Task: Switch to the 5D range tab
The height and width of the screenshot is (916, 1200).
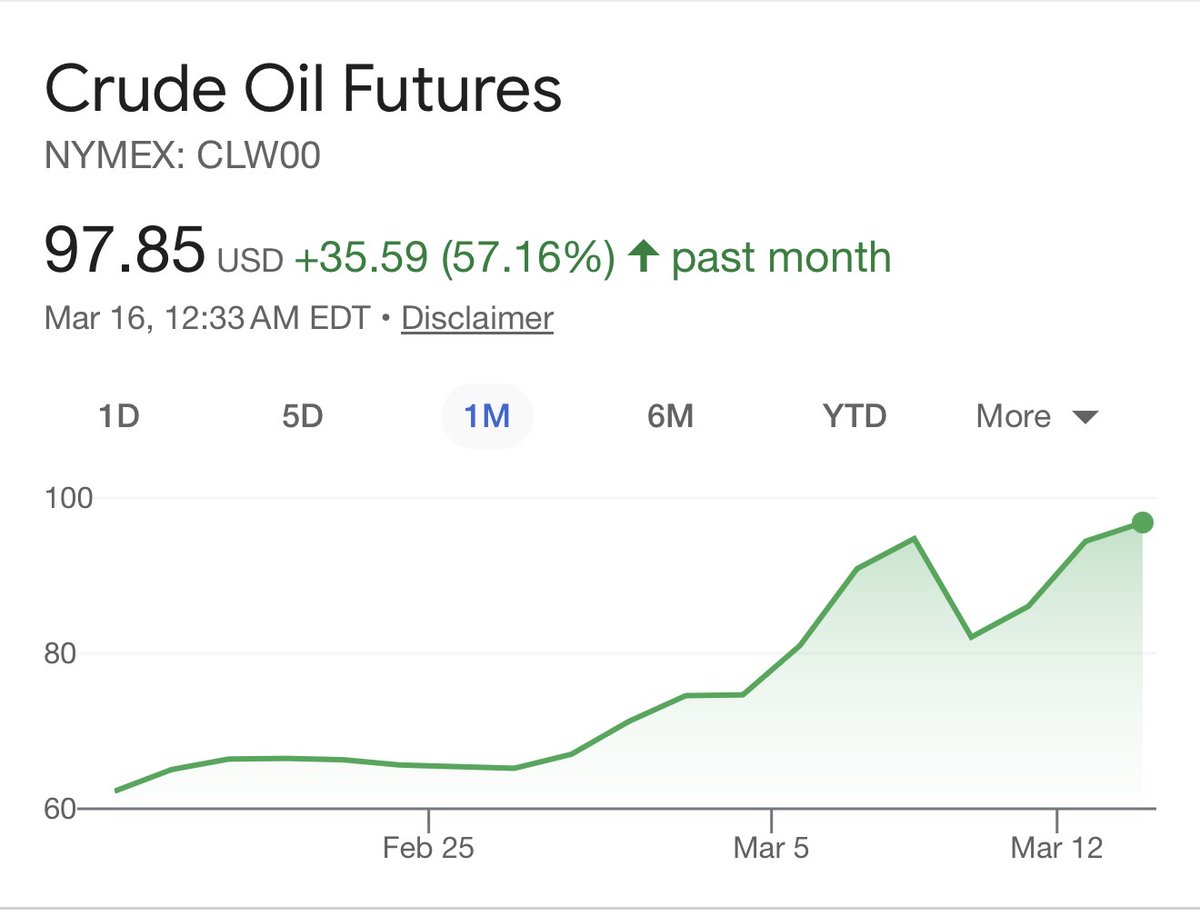Action: click(302, 416)
